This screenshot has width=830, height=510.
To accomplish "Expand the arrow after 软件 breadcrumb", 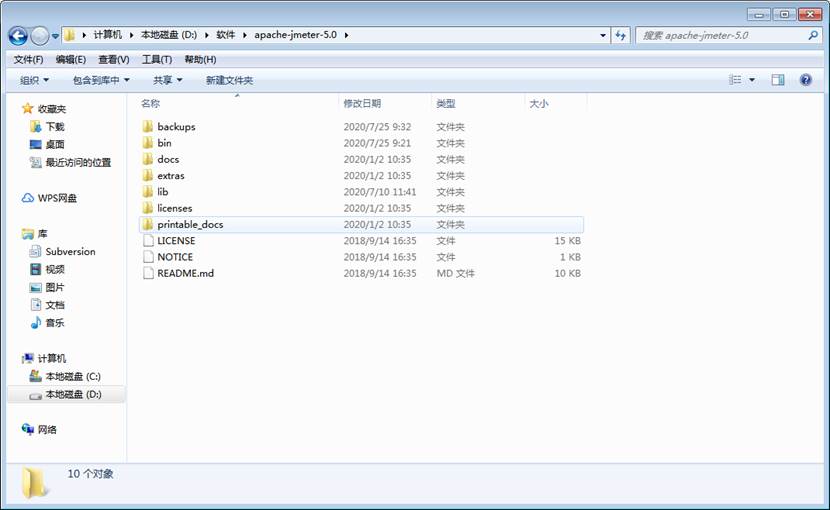I will point(245,35).
